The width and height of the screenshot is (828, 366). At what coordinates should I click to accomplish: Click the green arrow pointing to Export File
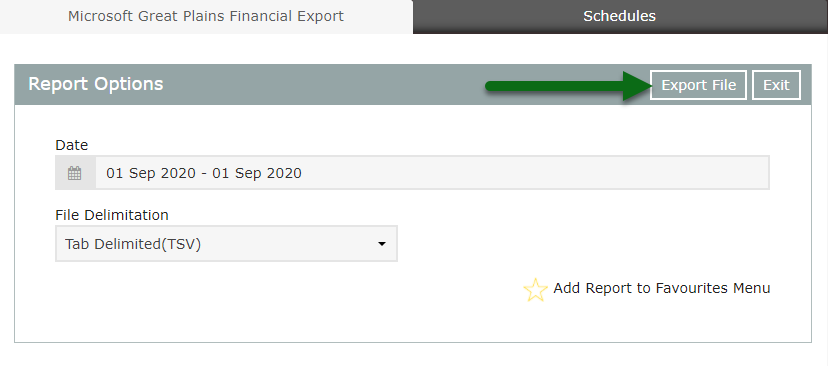pos(567,85)
